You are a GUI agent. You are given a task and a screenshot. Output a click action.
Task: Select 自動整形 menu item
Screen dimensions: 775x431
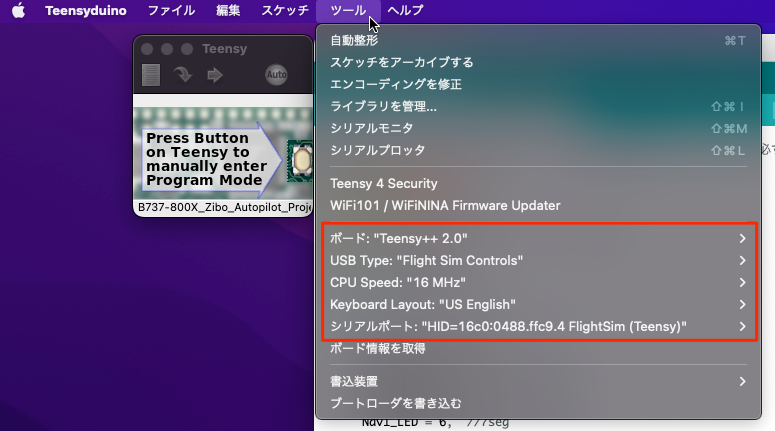[x=538, y=41]
